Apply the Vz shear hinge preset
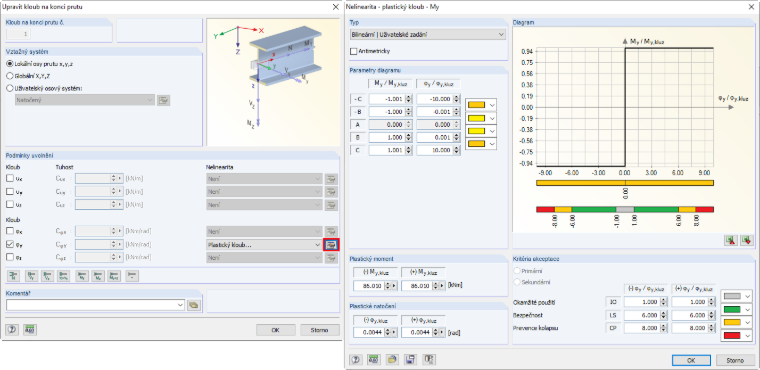The image size is (760, 370). (x=48, y=276)
